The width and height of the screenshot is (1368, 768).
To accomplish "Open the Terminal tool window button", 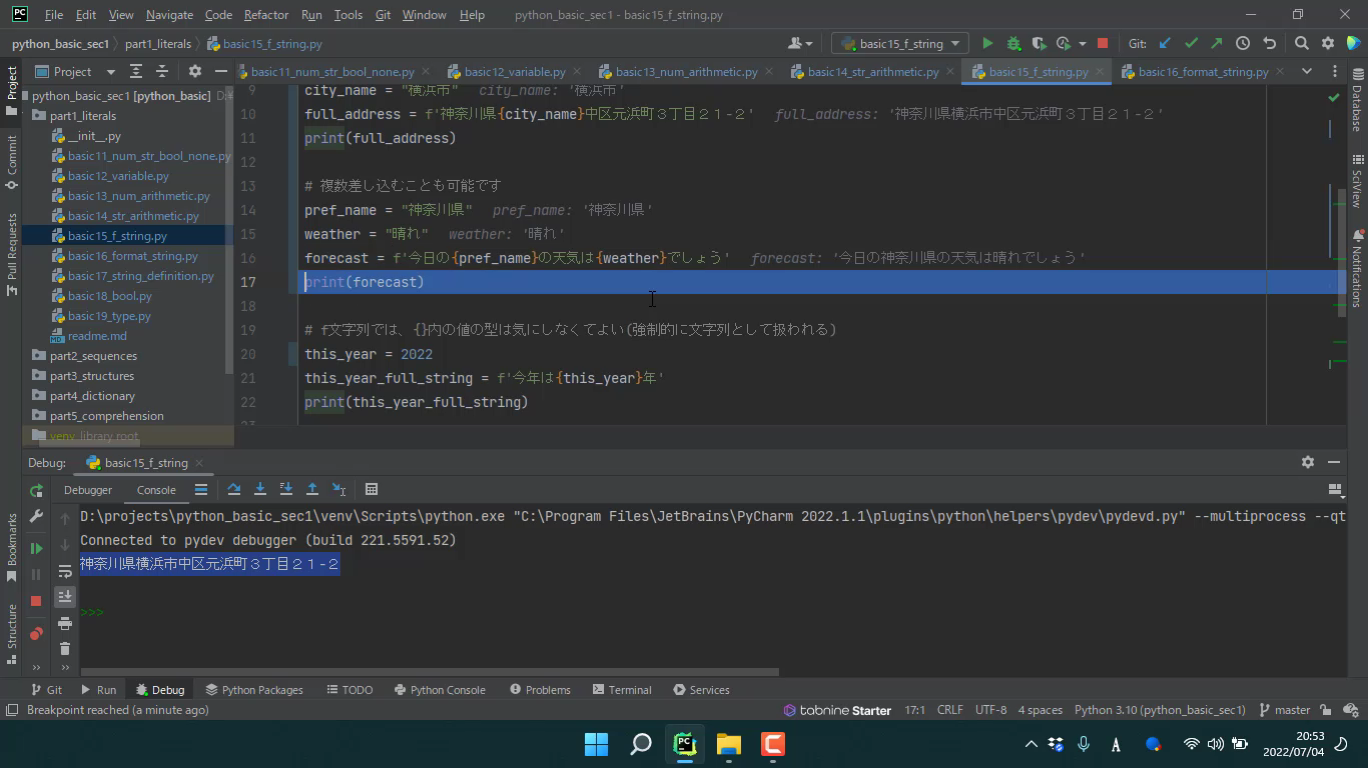I will click(x=621, y=690).
